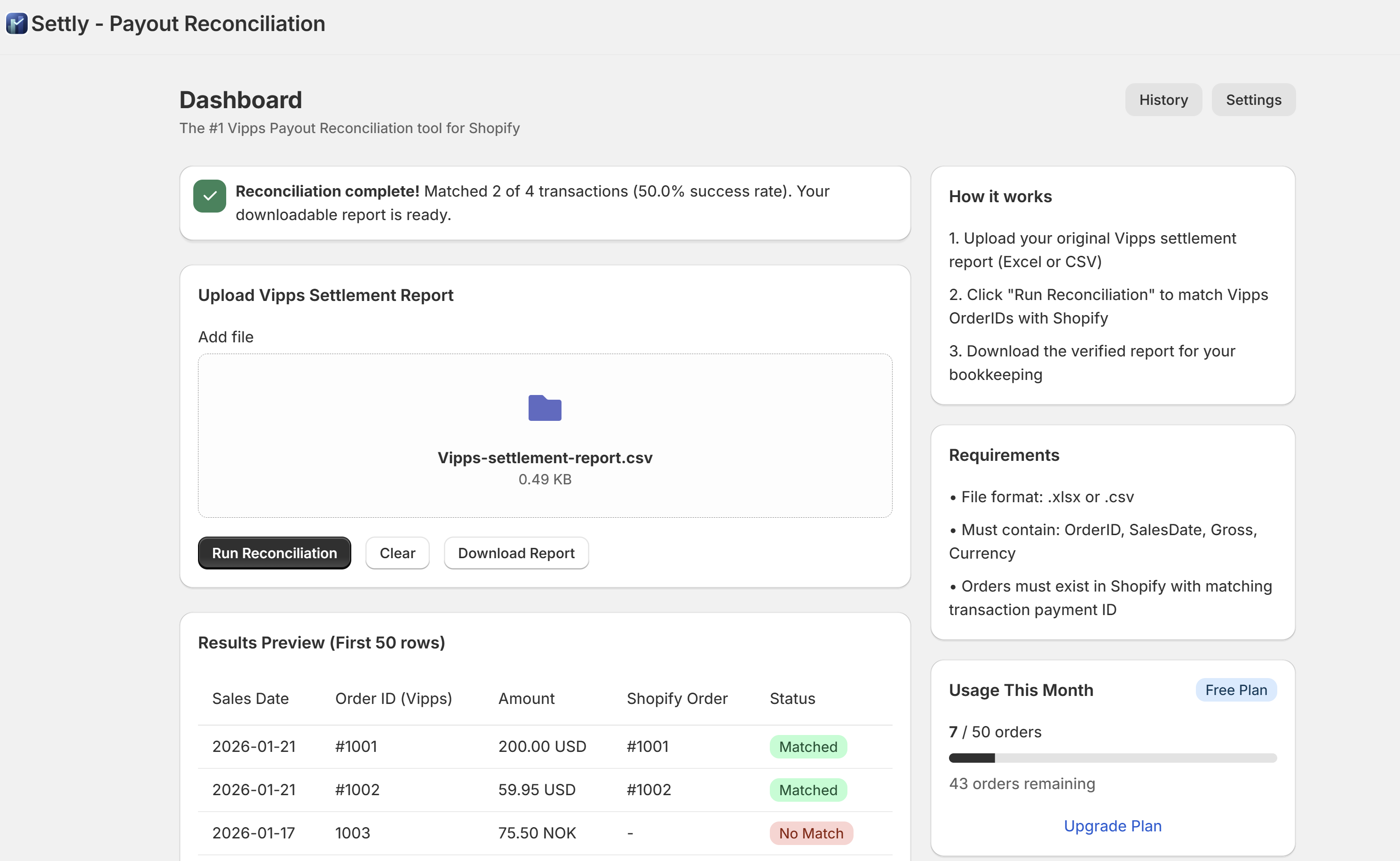Click the Matched badge for order #1001

[807, 747]
